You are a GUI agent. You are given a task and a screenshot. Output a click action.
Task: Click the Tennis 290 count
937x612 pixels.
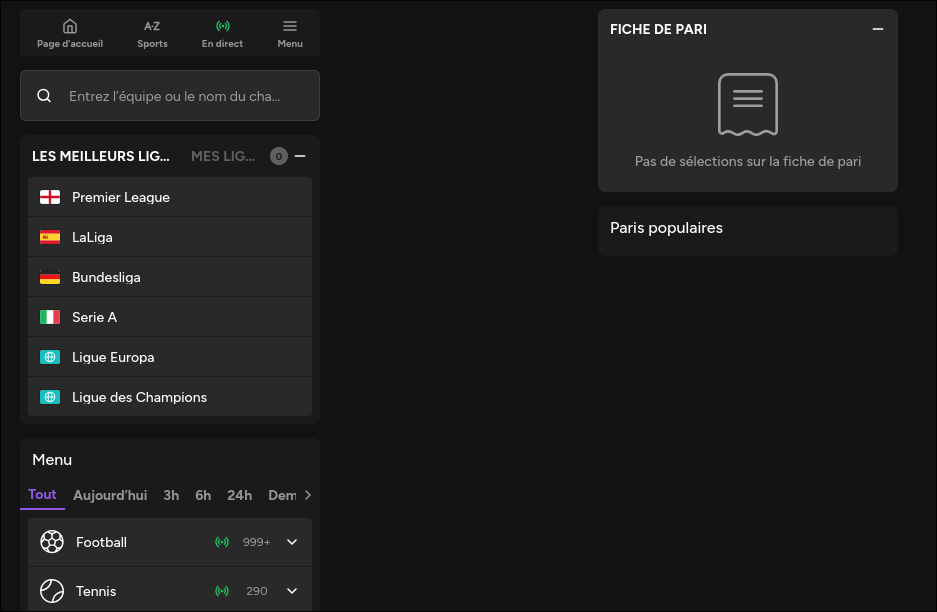[256, 591]
